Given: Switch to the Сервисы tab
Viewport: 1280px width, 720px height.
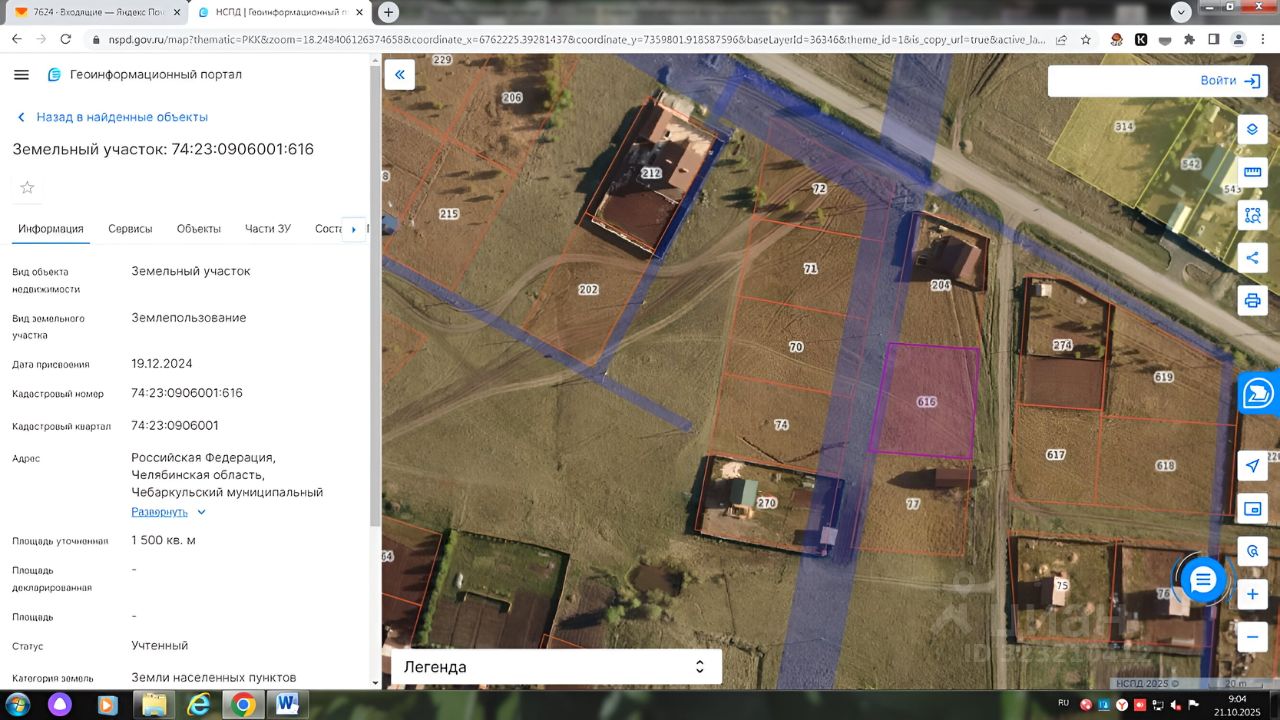Looking at the screenshot, I should pyautogui.click(x=130, y=229).
